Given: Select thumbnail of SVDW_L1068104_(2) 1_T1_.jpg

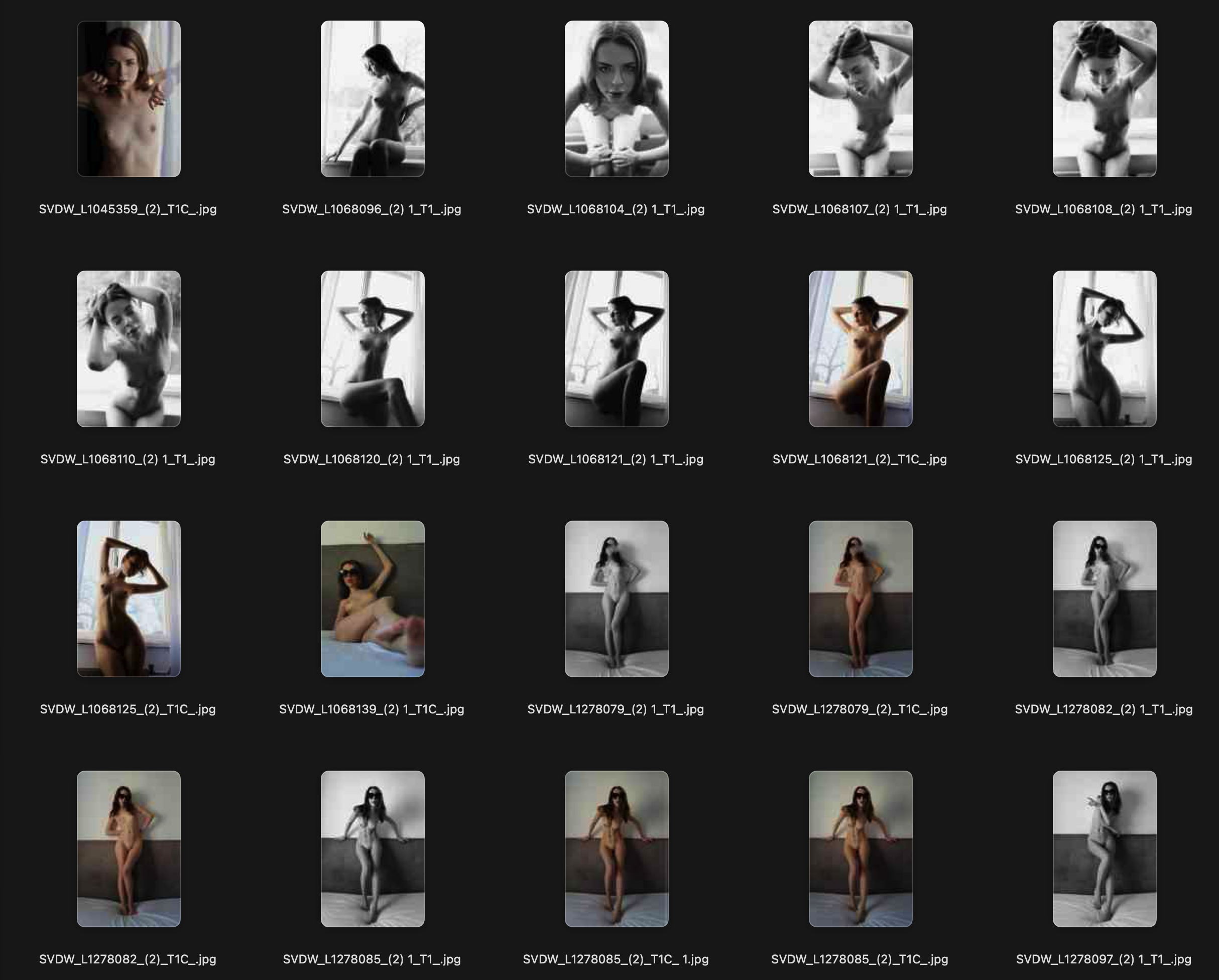Looking at the screenshot, I should 617,99.
